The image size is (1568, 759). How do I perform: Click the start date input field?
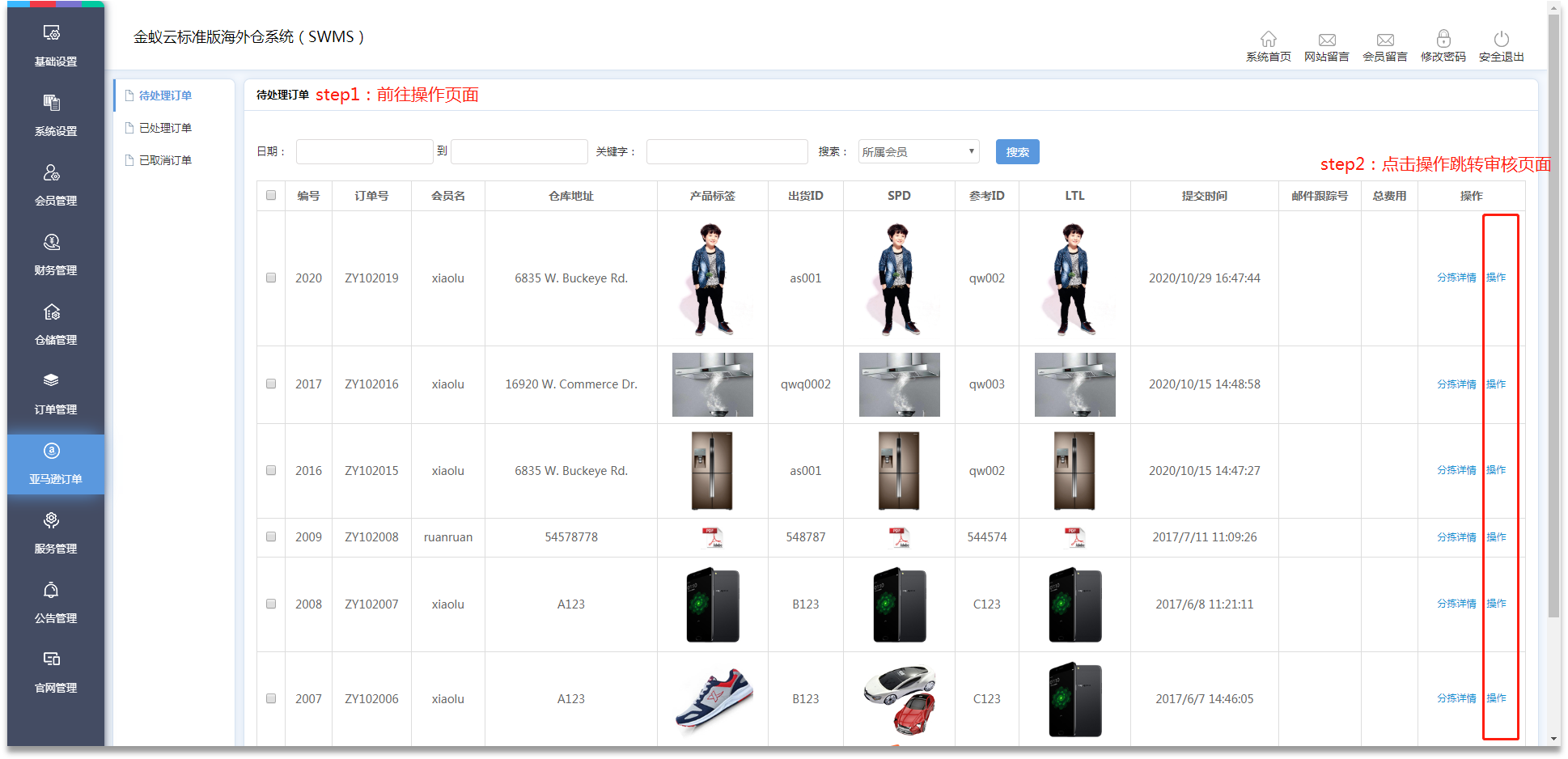(x=364, y=151)
